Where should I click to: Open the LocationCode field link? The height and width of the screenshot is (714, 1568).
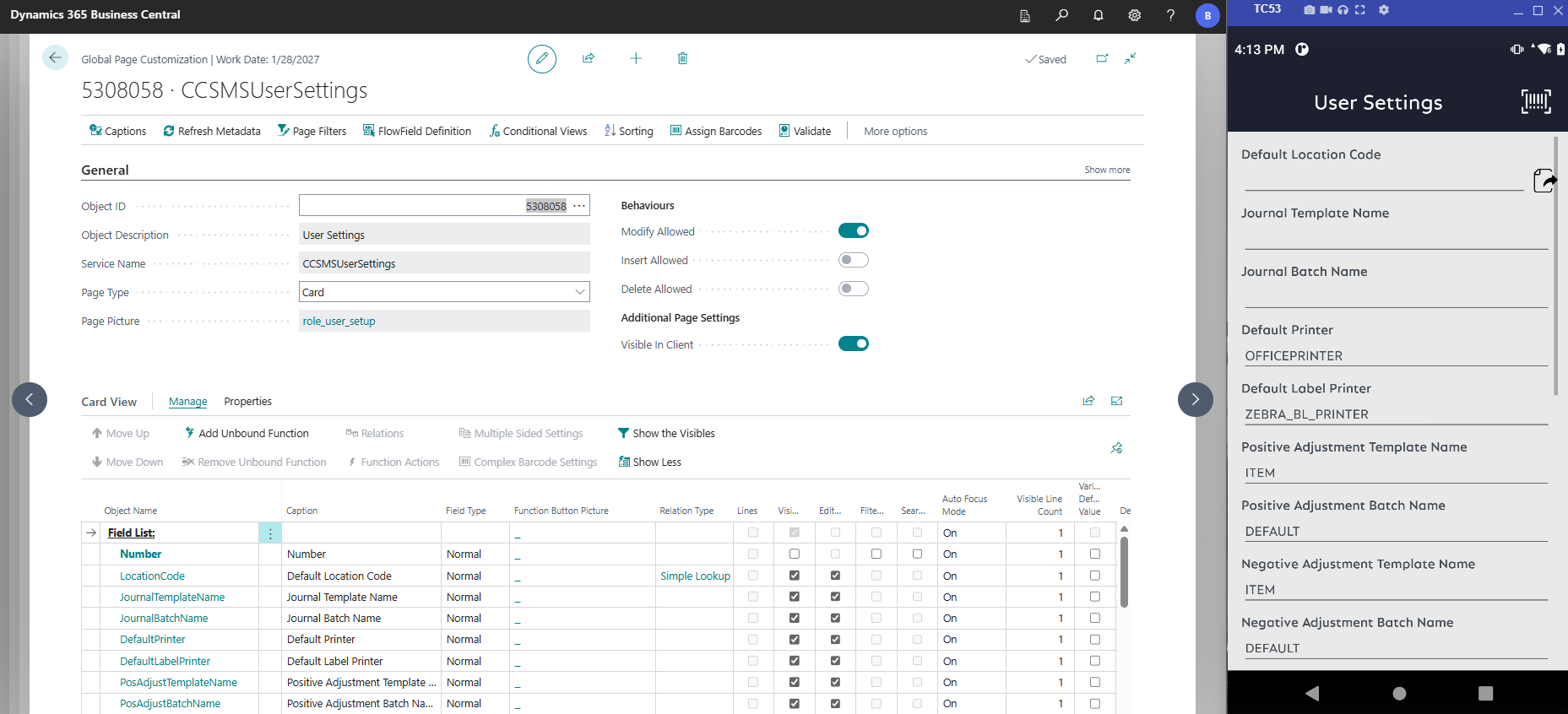tap(152, 576)
